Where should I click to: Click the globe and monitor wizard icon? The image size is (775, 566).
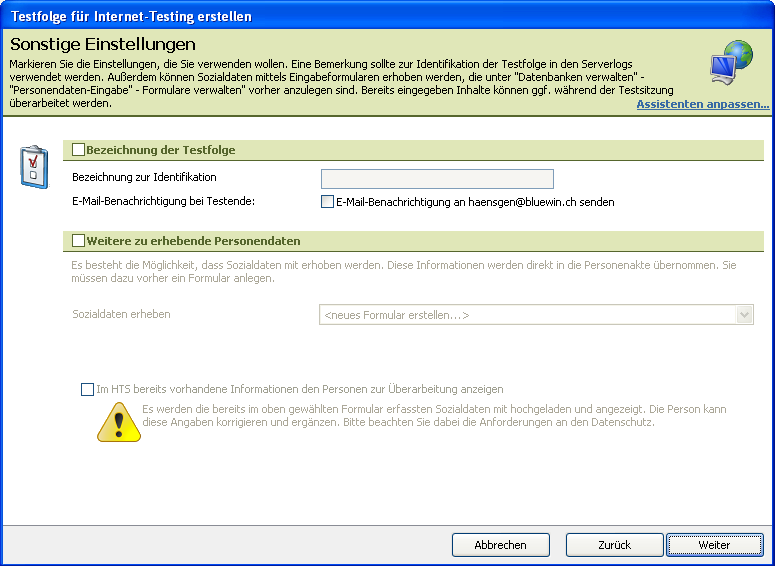tap(736, 60)
